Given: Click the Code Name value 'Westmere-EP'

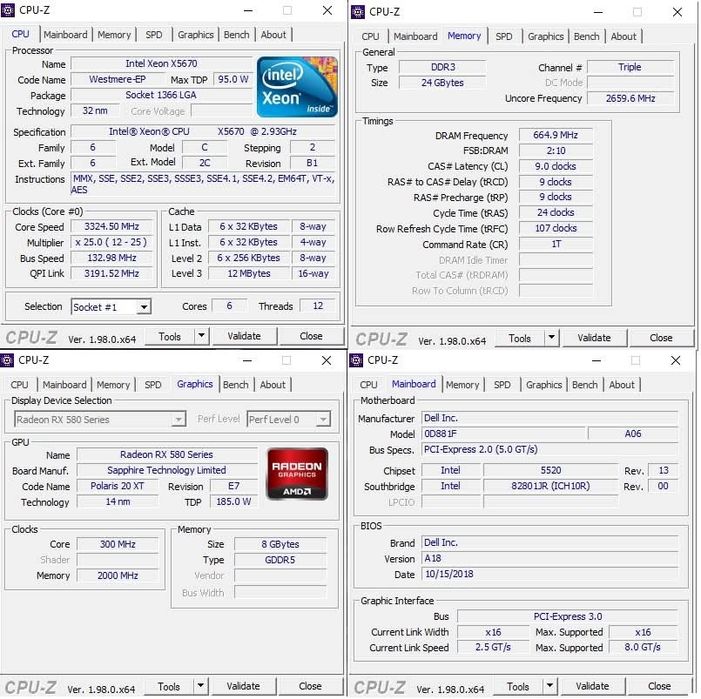Looking at the screenshot, I should click(x=117, y=79).
